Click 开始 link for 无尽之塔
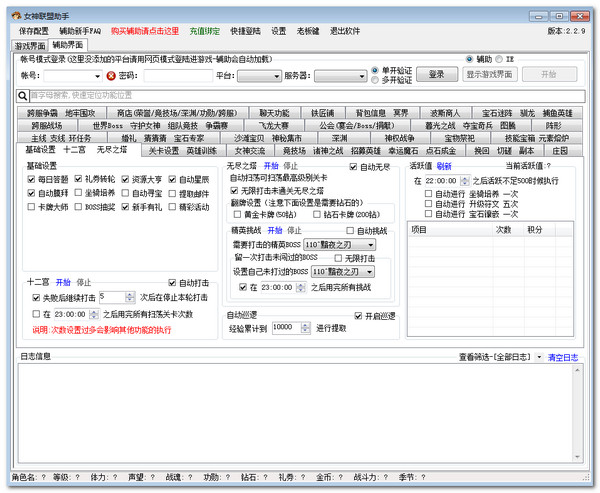Image resolution: width=600 pixels, height=493 pixels. pos(272,164)
